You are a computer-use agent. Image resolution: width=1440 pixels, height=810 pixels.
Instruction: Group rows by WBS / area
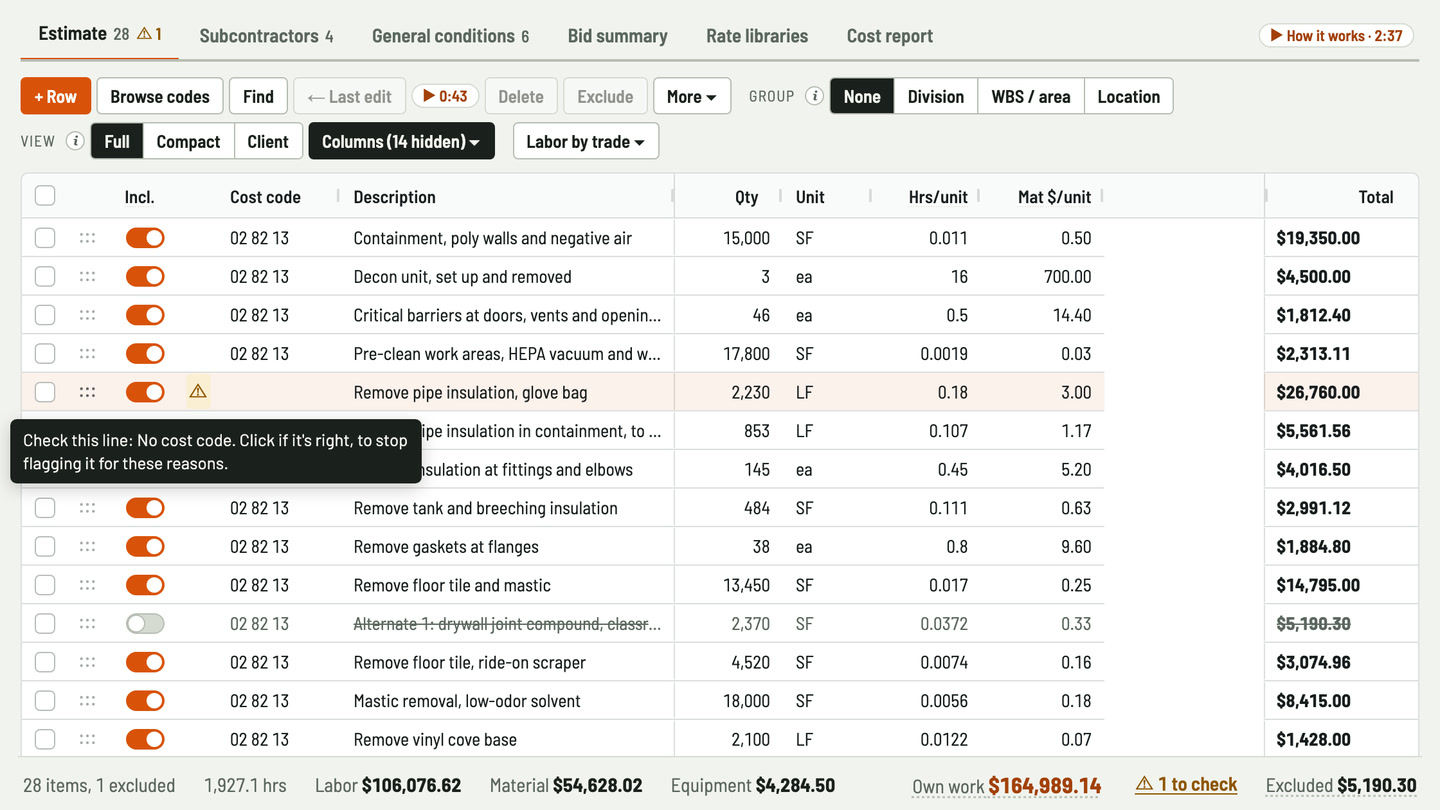[x=1031, y=96]
